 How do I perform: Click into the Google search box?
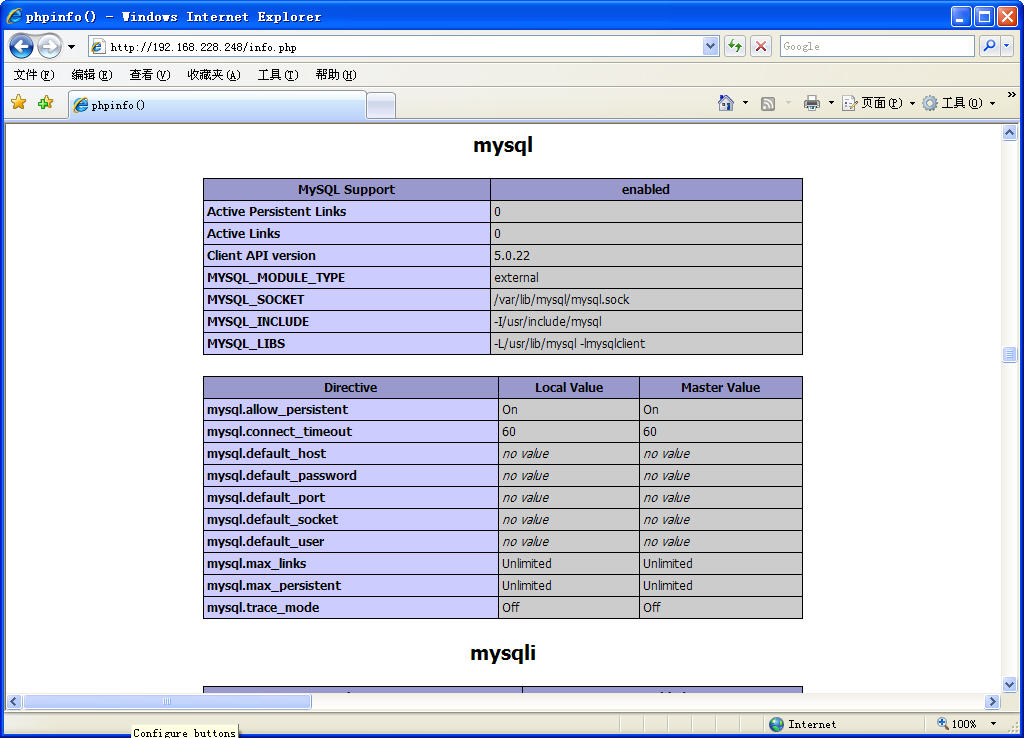click(875, 46)
